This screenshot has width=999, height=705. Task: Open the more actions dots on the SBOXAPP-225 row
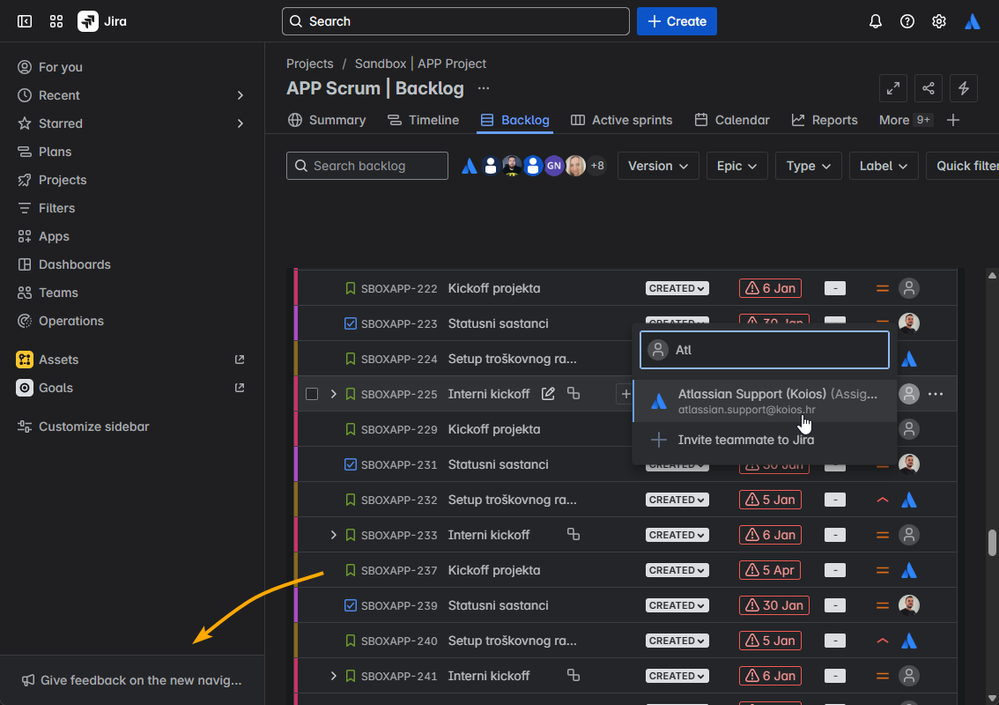(935, 394)
